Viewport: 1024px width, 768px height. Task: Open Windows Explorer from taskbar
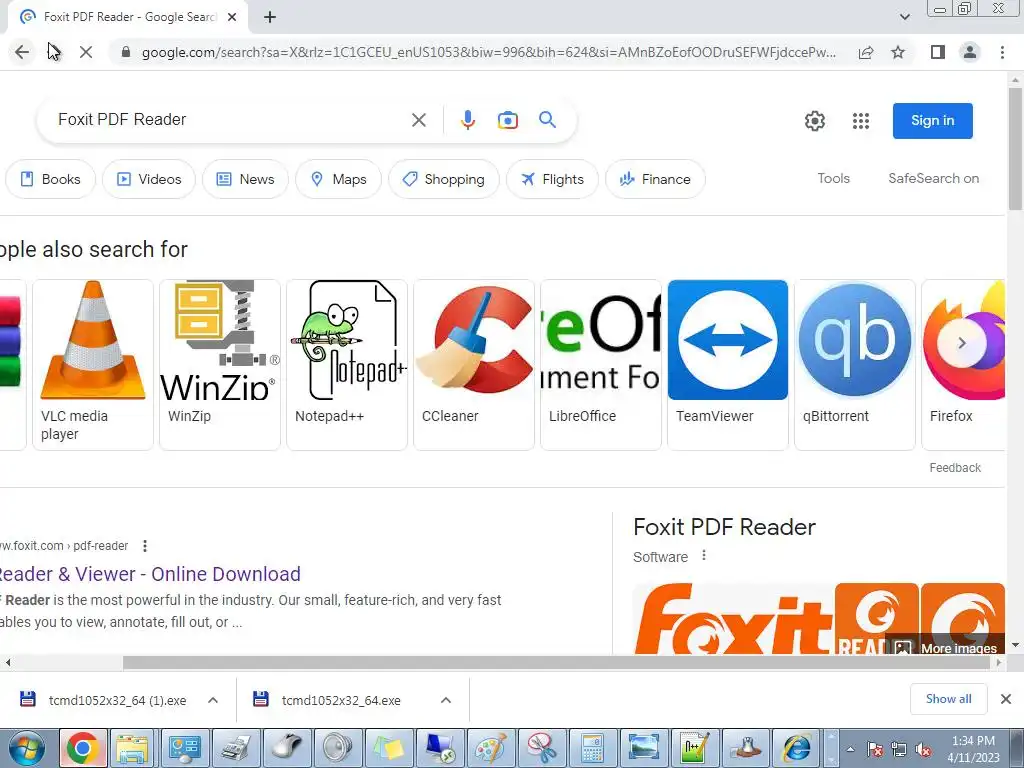click(x=133, y=748)
